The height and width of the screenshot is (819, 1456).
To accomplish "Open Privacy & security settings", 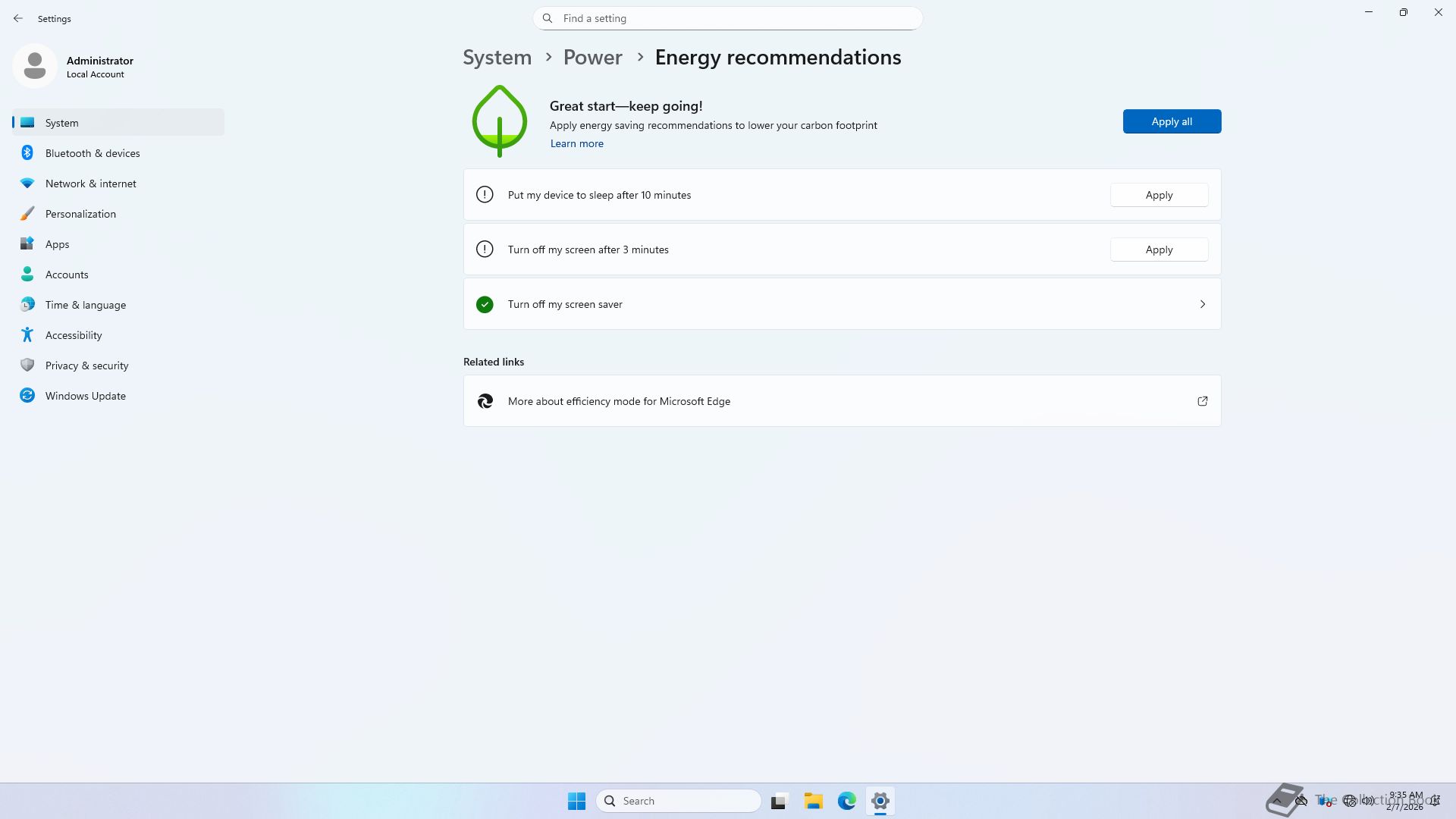I will click(x=86, y=366).
